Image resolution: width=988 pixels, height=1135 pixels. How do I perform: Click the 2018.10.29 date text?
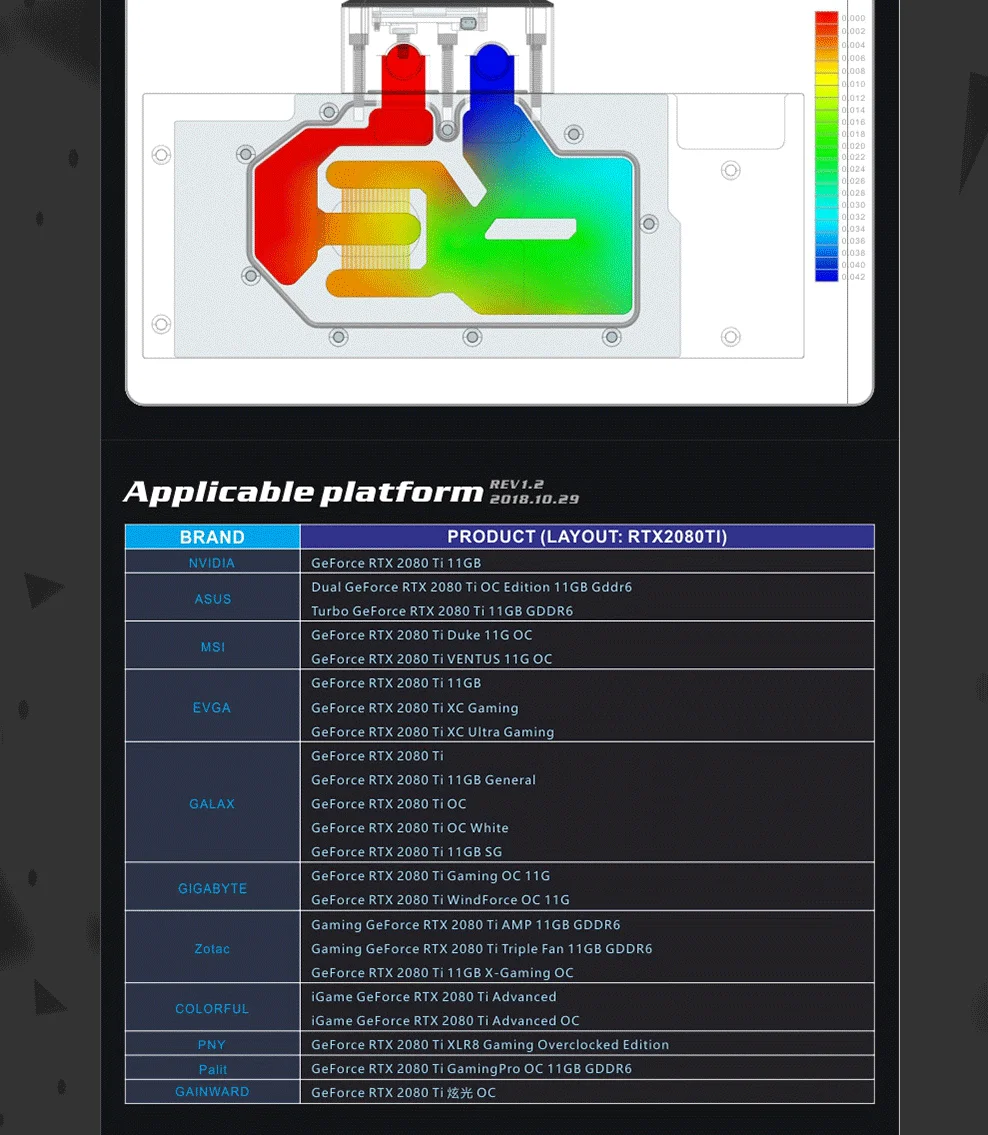(x=534, y=499)
